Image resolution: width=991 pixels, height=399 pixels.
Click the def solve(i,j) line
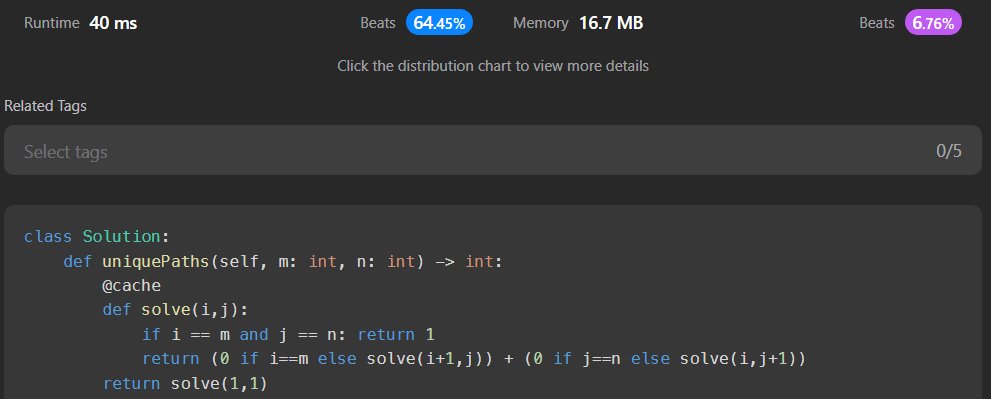click(x=176, y=310)
